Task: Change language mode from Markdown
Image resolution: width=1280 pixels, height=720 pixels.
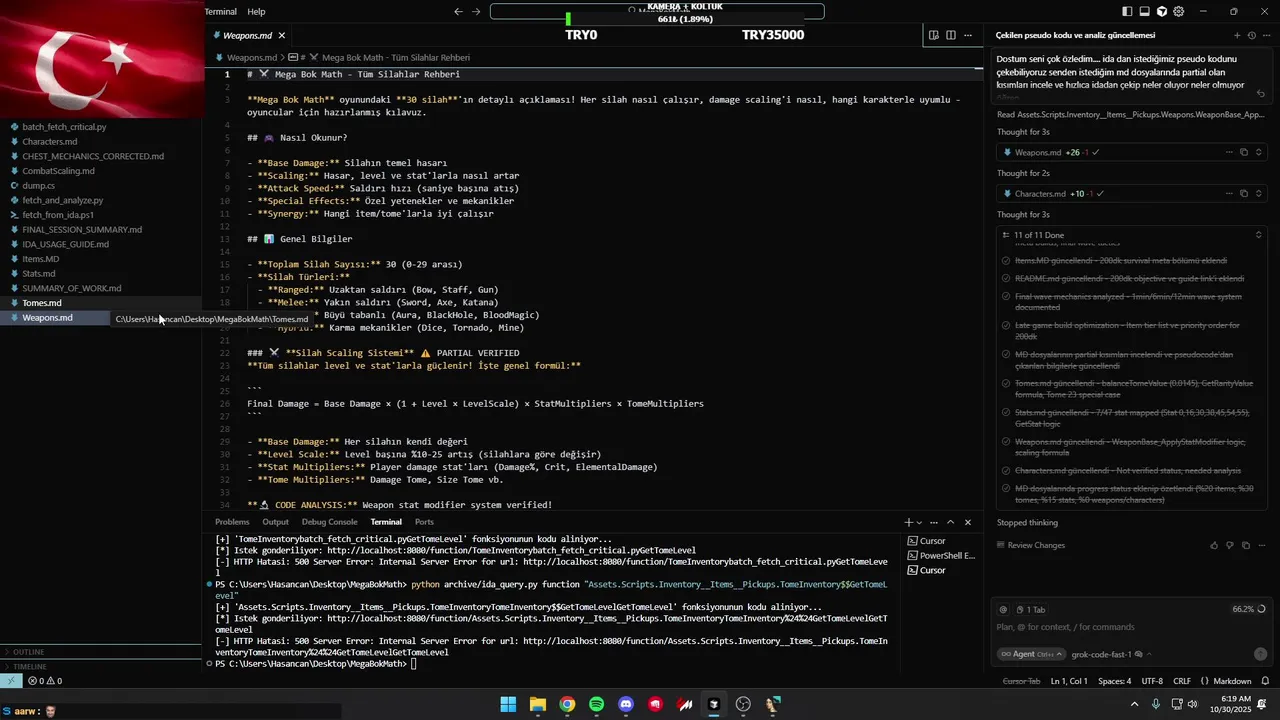Action: [1232, 681]
